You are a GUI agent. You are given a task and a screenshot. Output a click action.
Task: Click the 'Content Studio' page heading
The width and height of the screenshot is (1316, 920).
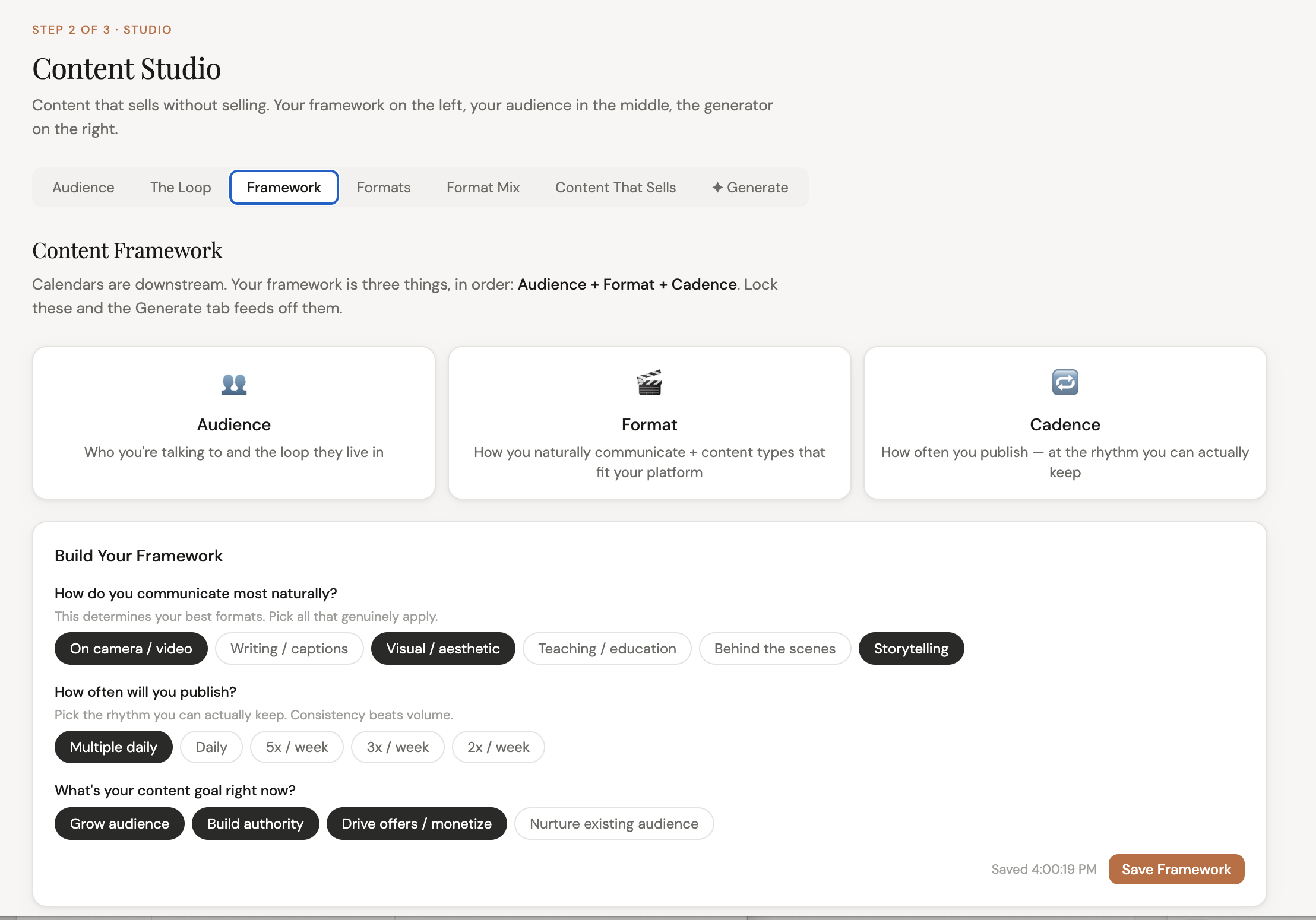pos(126,69)
